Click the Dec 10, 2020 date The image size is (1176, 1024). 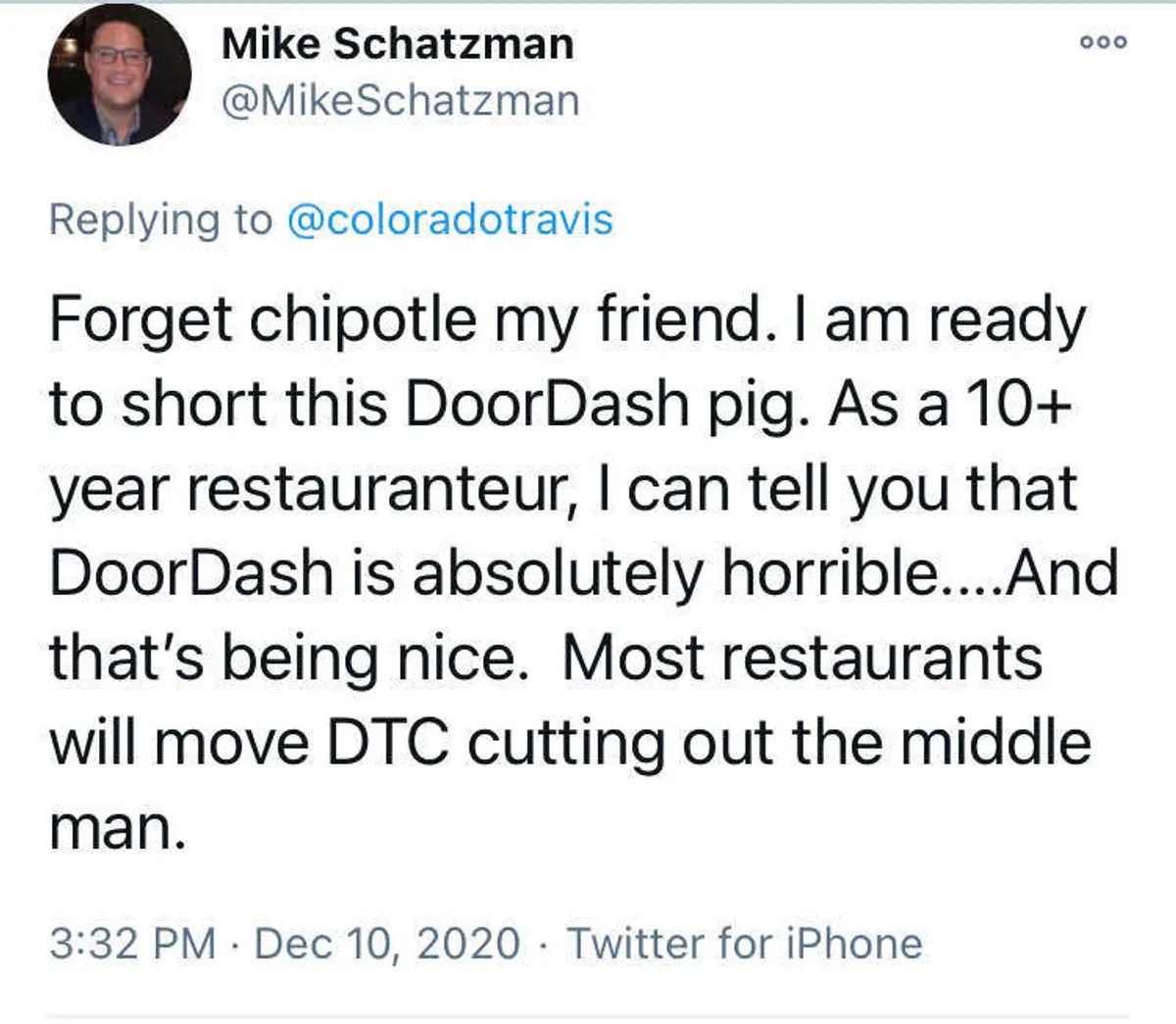coord(387,944)
